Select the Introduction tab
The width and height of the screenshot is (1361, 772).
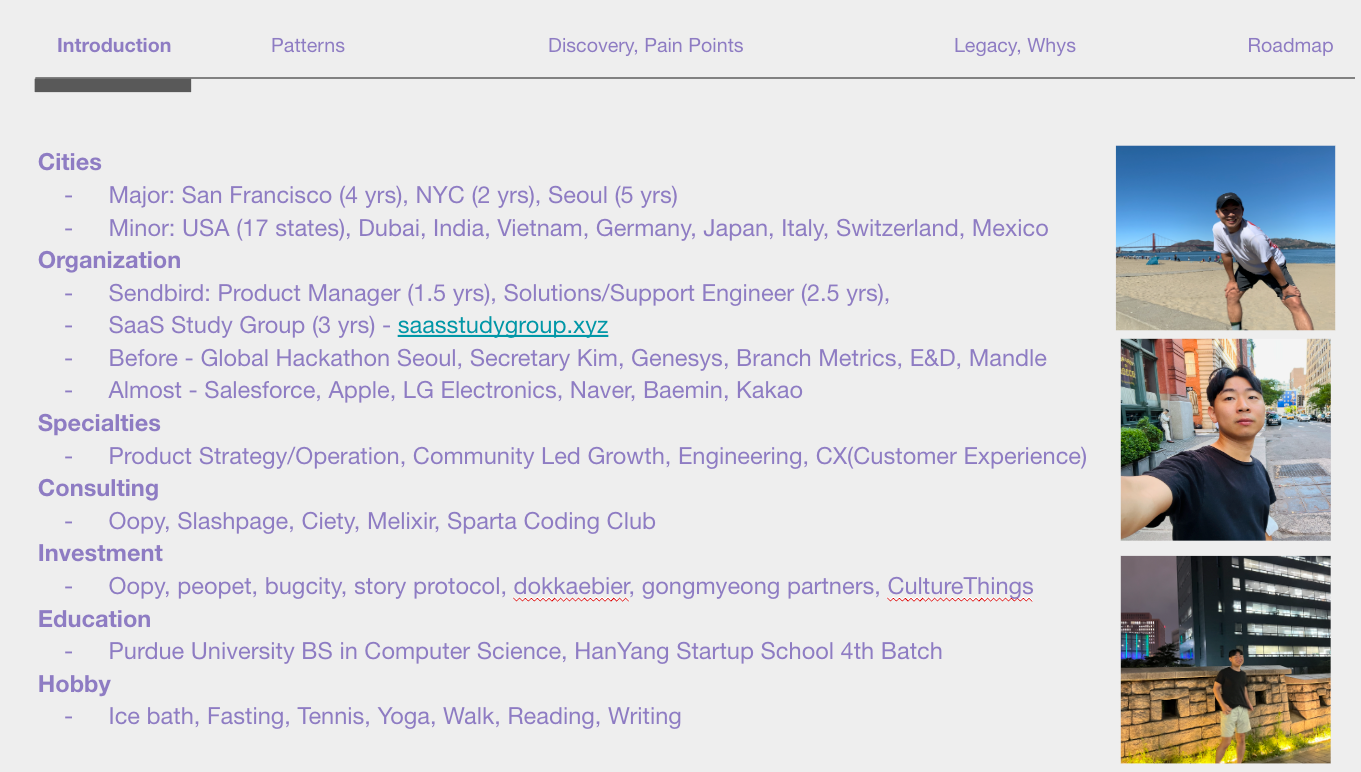click(x=114, y=45)
